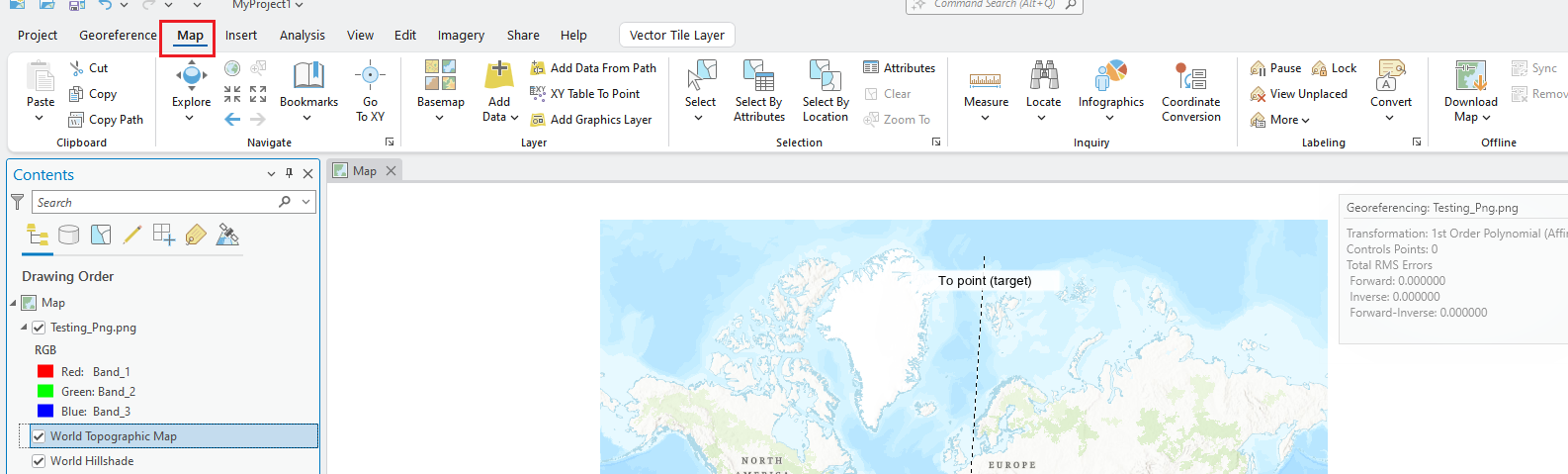Uncheck the Testing_Png.png layer checkbox
1568x474 pixels.
pos(39,328)
